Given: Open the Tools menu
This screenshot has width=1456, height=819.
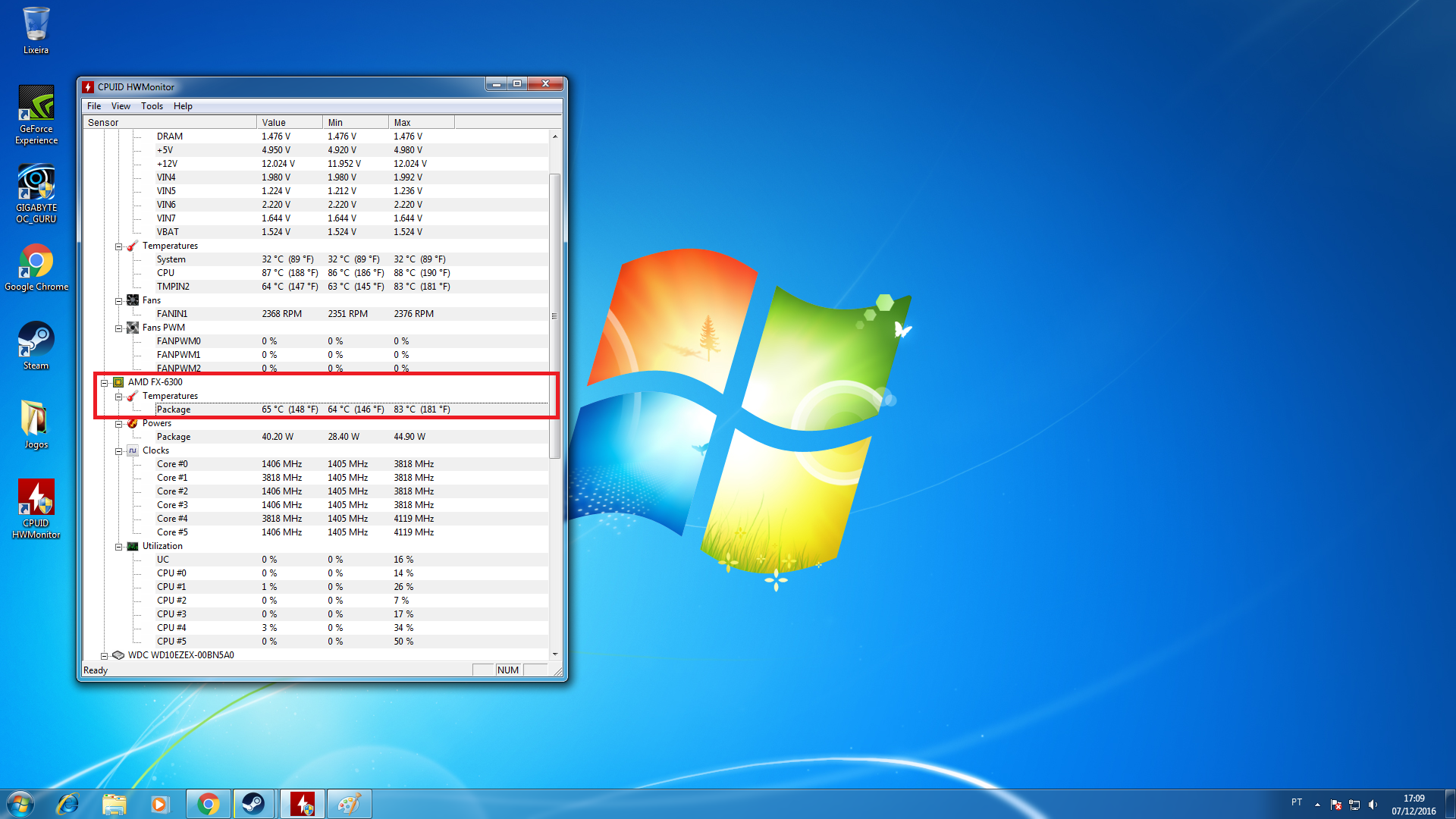Looking at the screenshot, I should pyautogui.click(x=152, y=106).
